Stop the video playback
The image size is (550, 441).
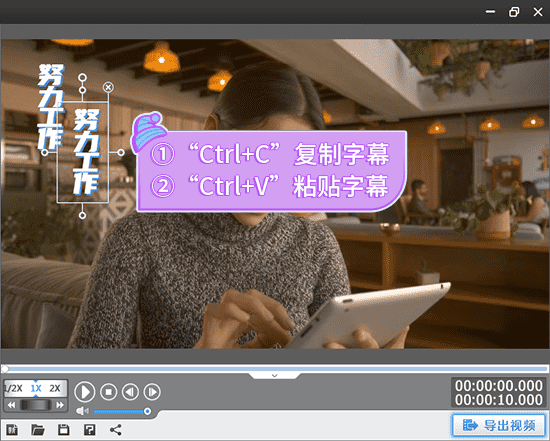108,392
